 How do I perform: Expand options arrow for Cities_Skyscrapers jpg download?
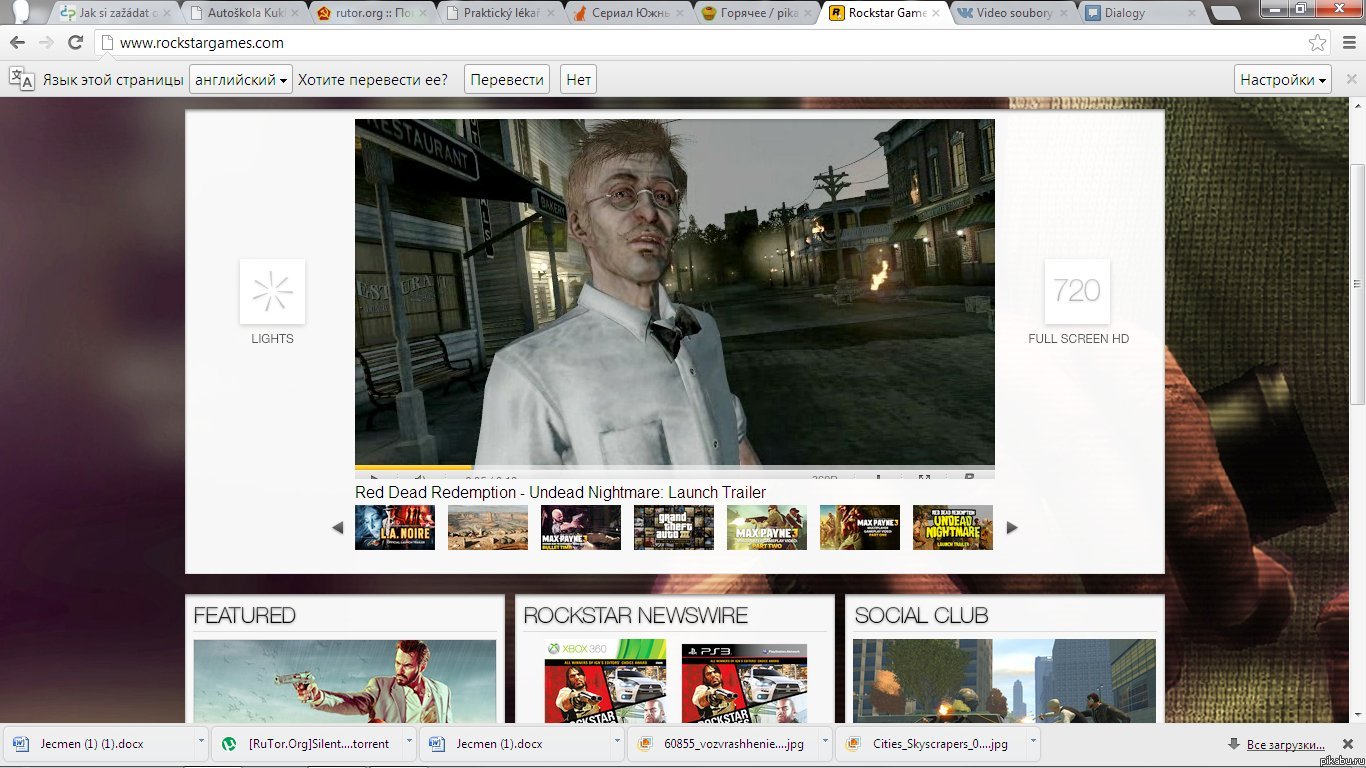[x=1033, y=743]
